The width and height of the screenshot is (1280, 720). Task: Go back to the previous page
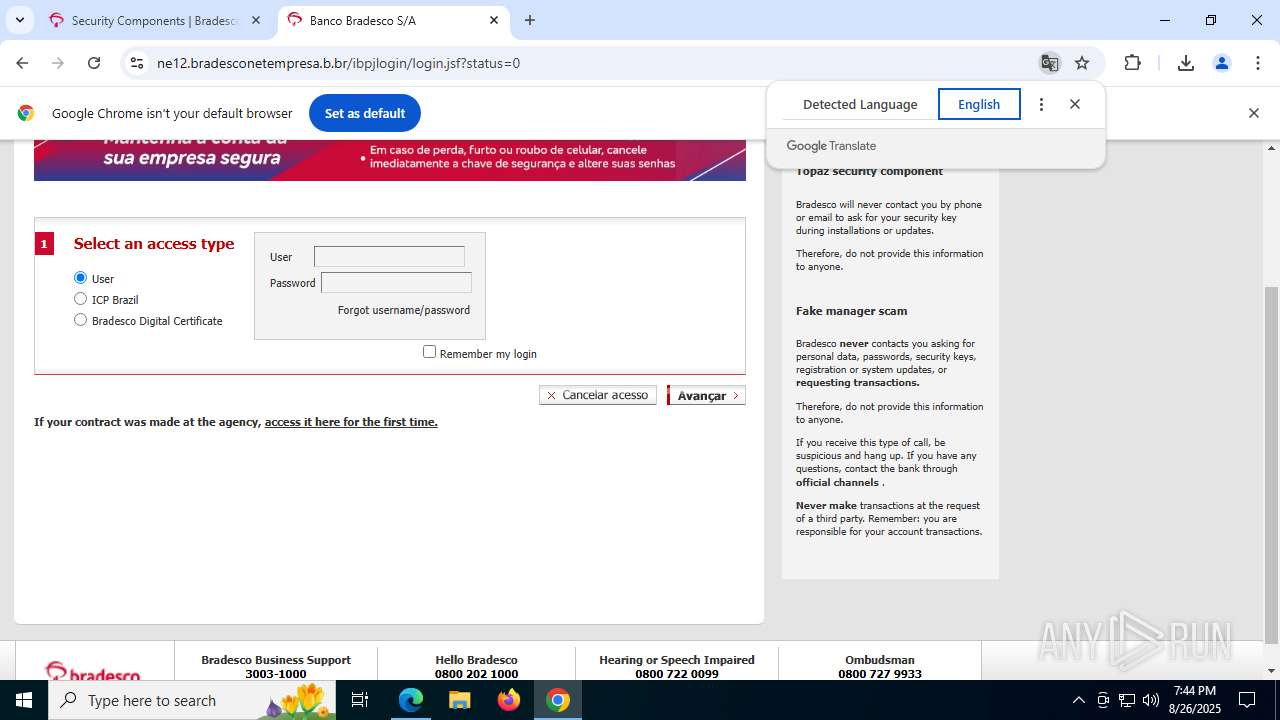point(22,63)
